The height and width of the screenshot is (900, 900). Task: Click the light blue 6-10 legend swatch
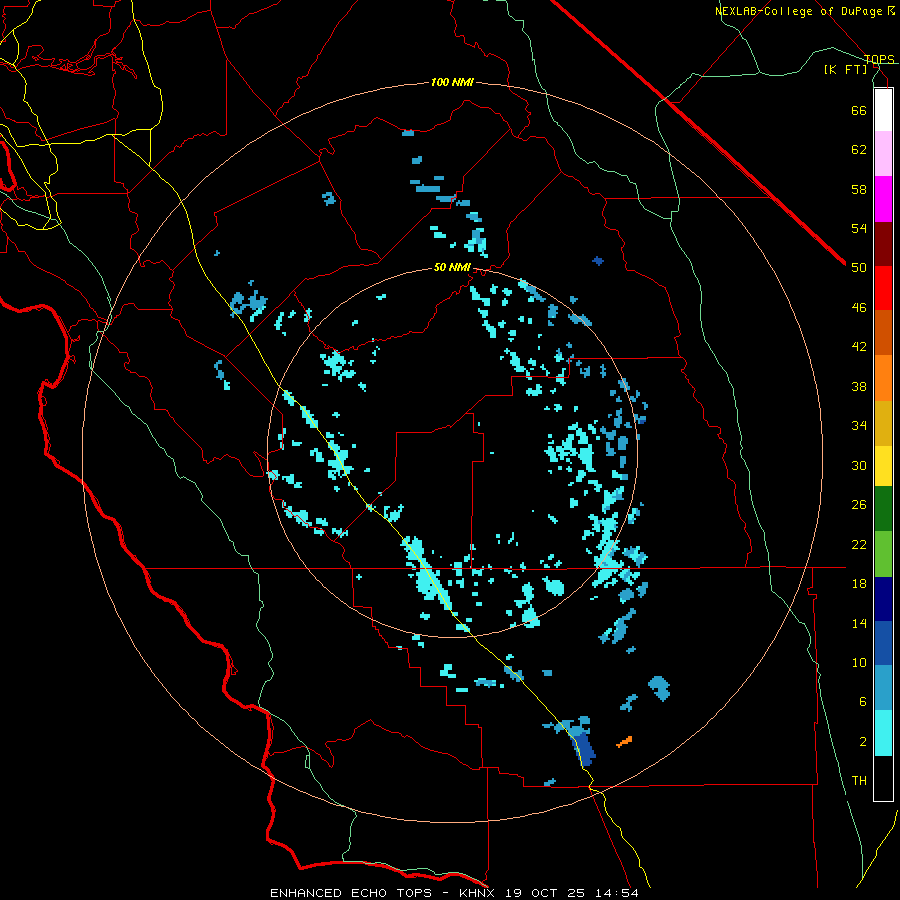883,688
